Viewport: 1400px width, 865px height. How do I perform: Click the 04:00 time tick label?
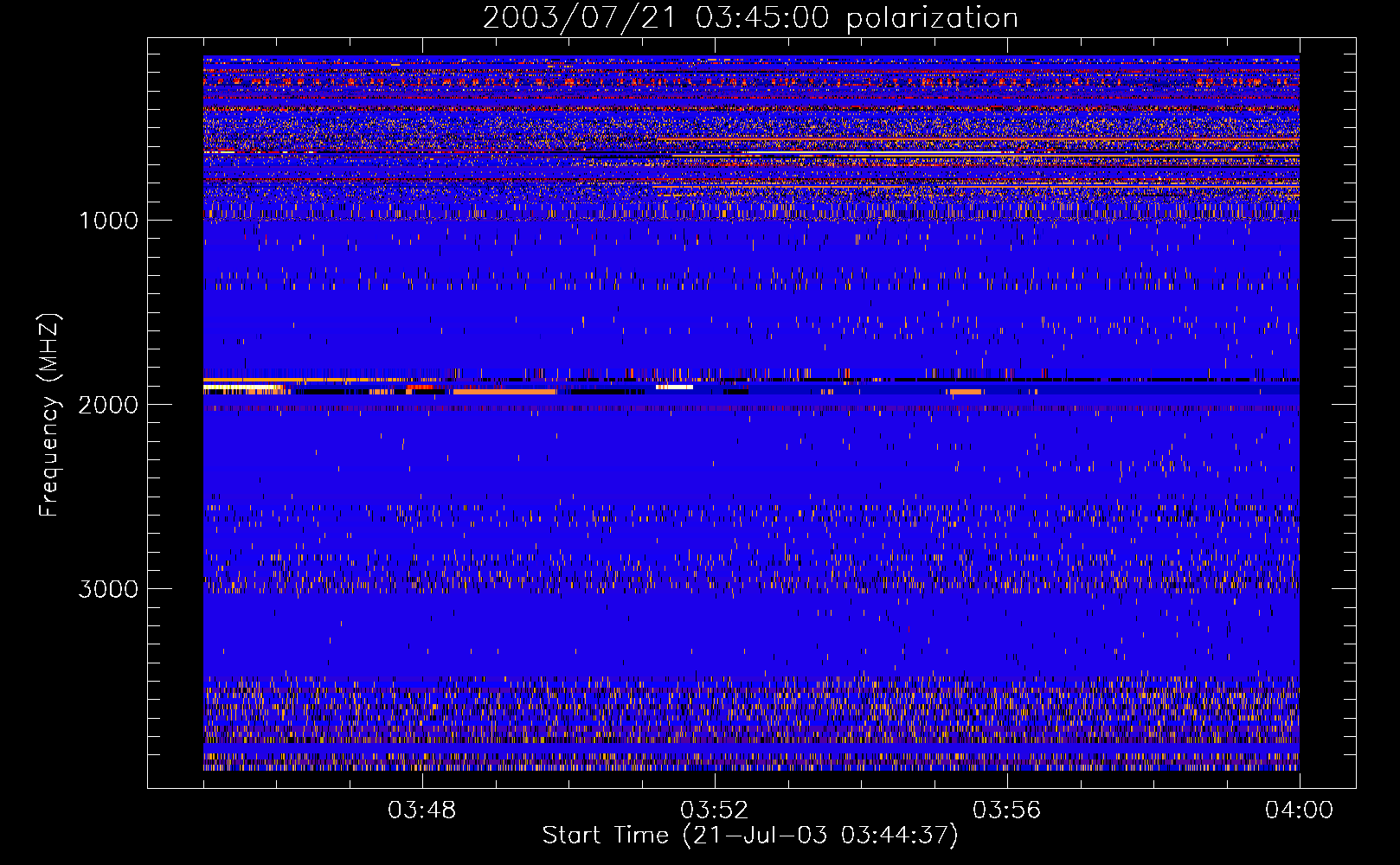pyautogui.click(x=1299, y=811)
